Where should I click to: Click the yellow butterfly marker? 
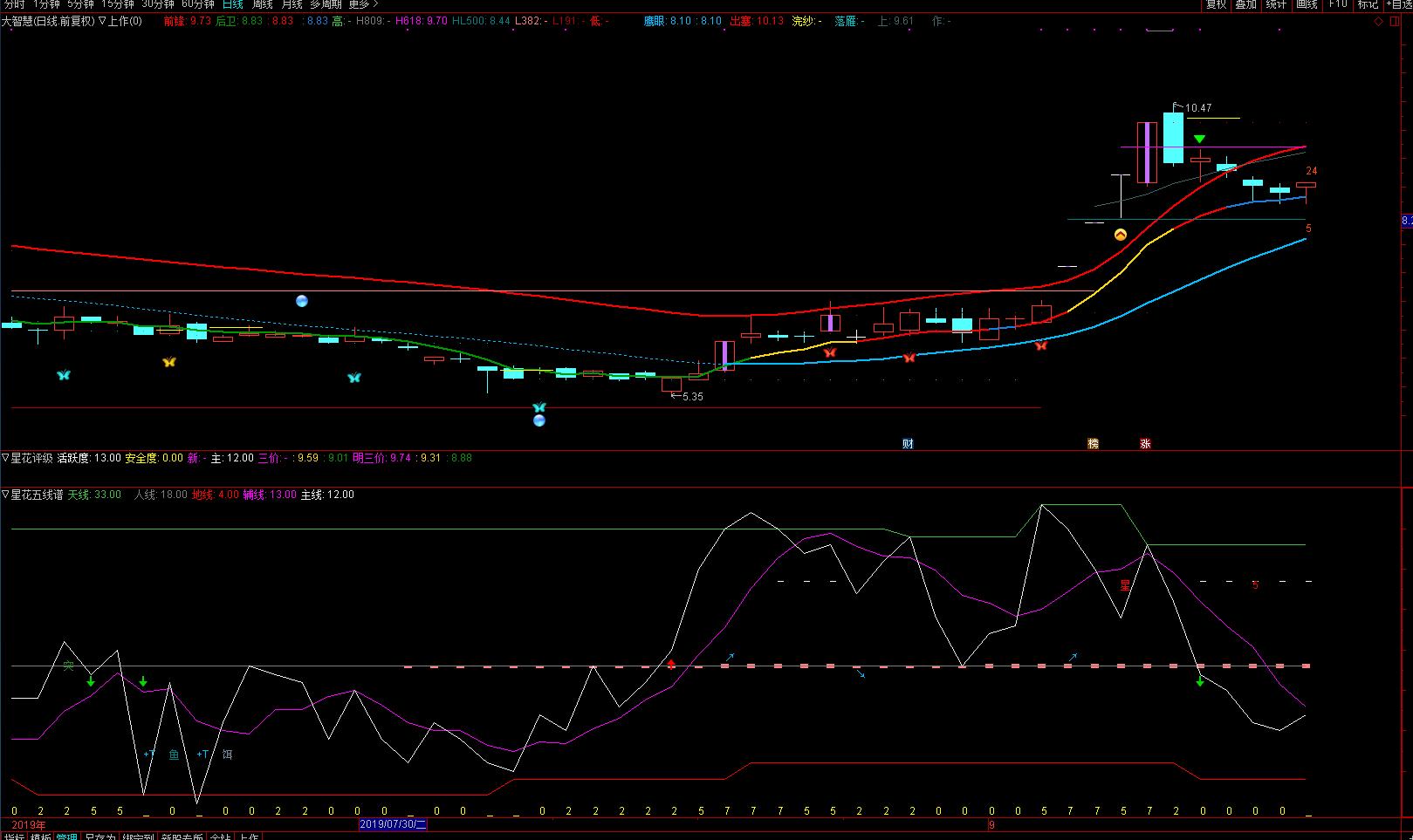coord(169,361)
